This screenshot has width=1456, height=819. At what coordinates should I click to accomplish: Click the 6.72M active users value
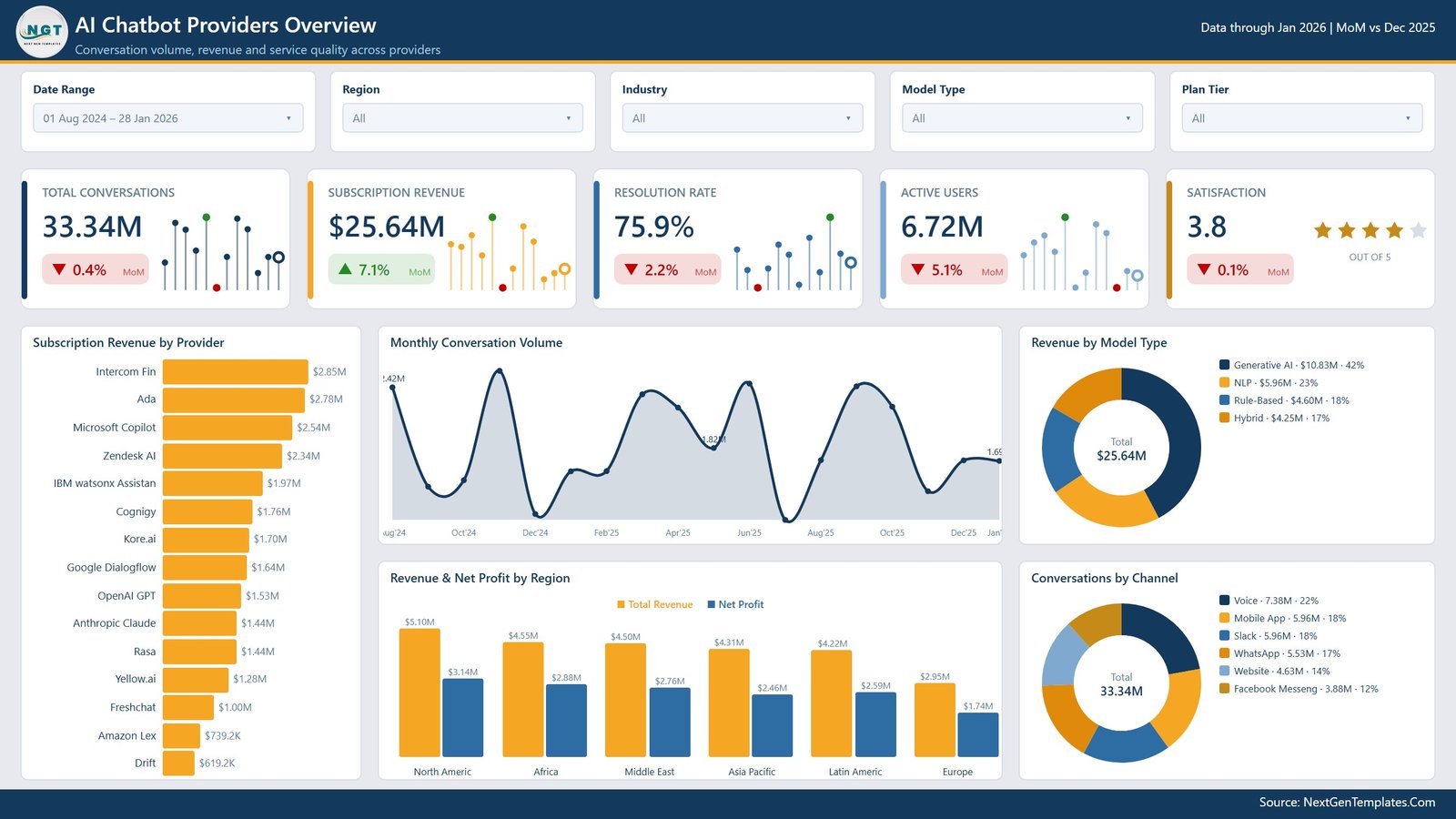pyautogui.click(x=942, y=227)
